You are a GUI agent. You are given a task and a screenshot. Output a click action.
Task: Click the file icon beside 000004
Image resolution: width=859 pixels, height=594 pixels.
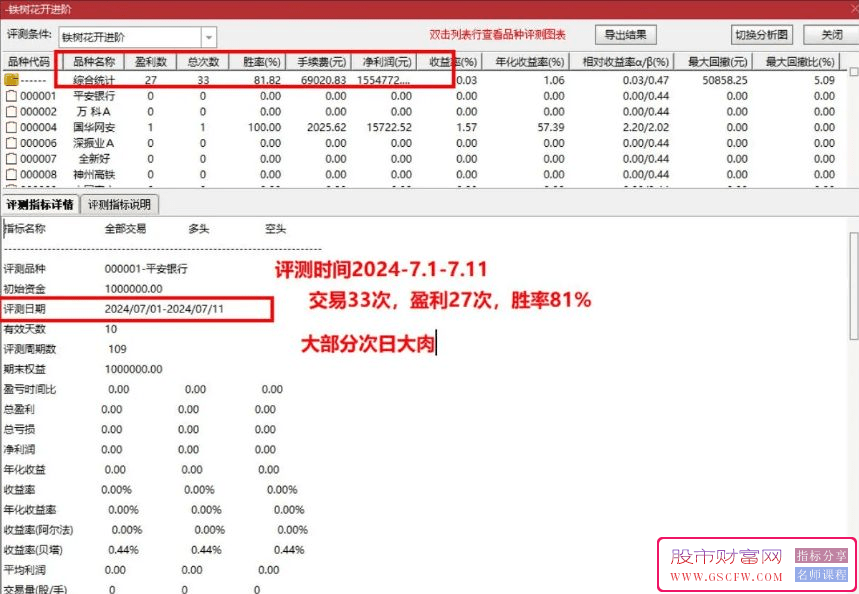11,128
